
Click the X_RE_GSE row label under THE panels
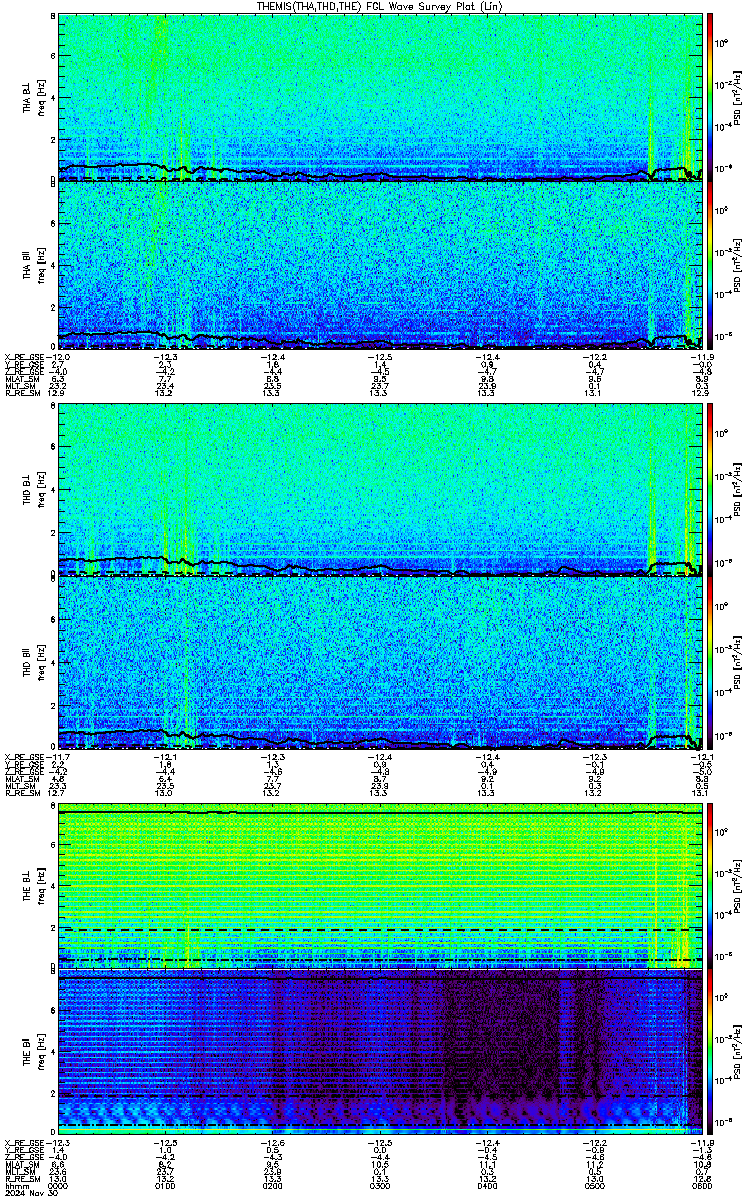point(22,1144)
